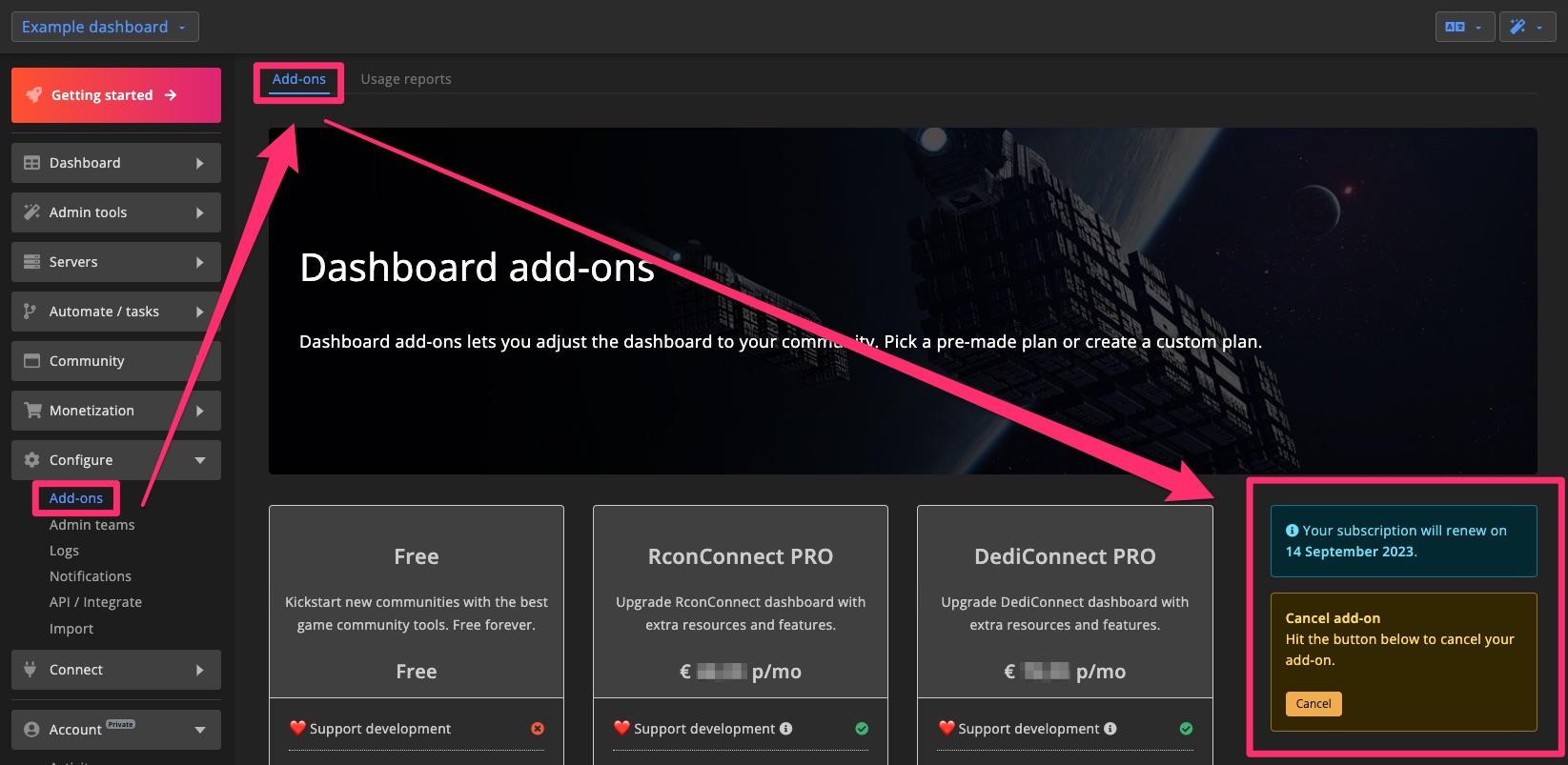Click the DediConnect PRO price p/mo
The image size is (1568, 765).
1065,672
